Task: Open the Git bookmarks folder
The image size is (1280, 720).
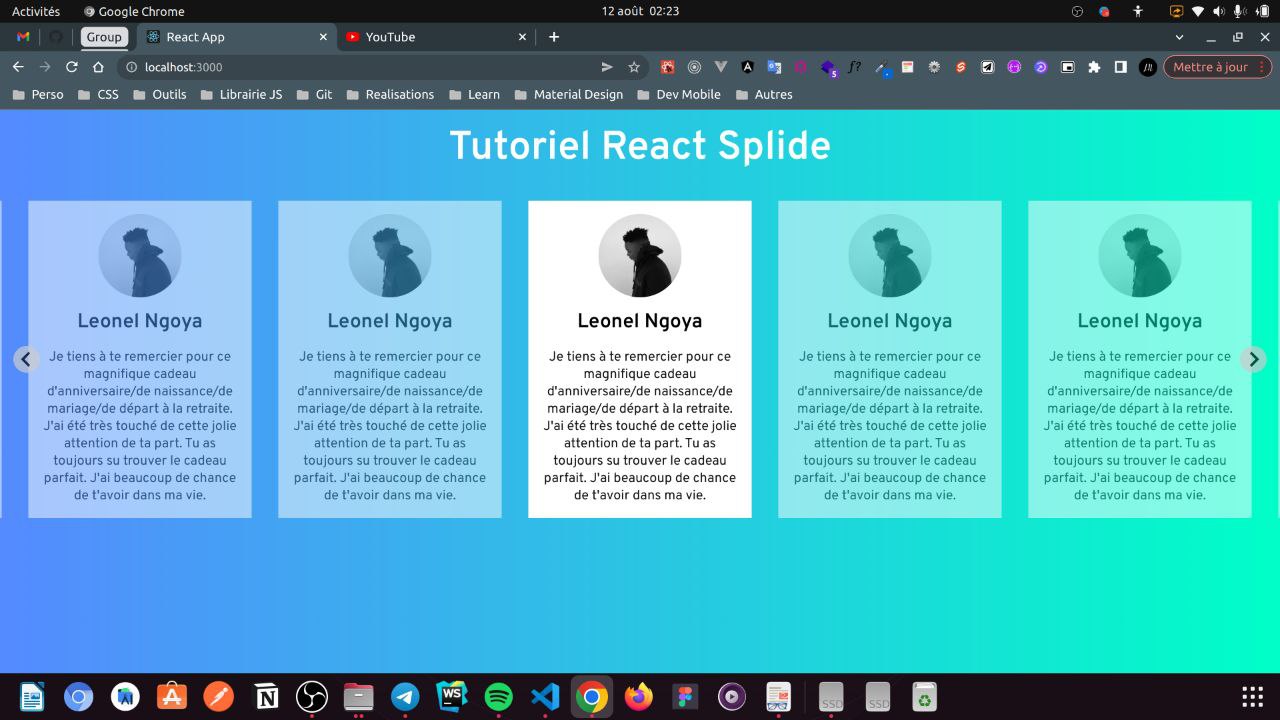Action: 313,94
